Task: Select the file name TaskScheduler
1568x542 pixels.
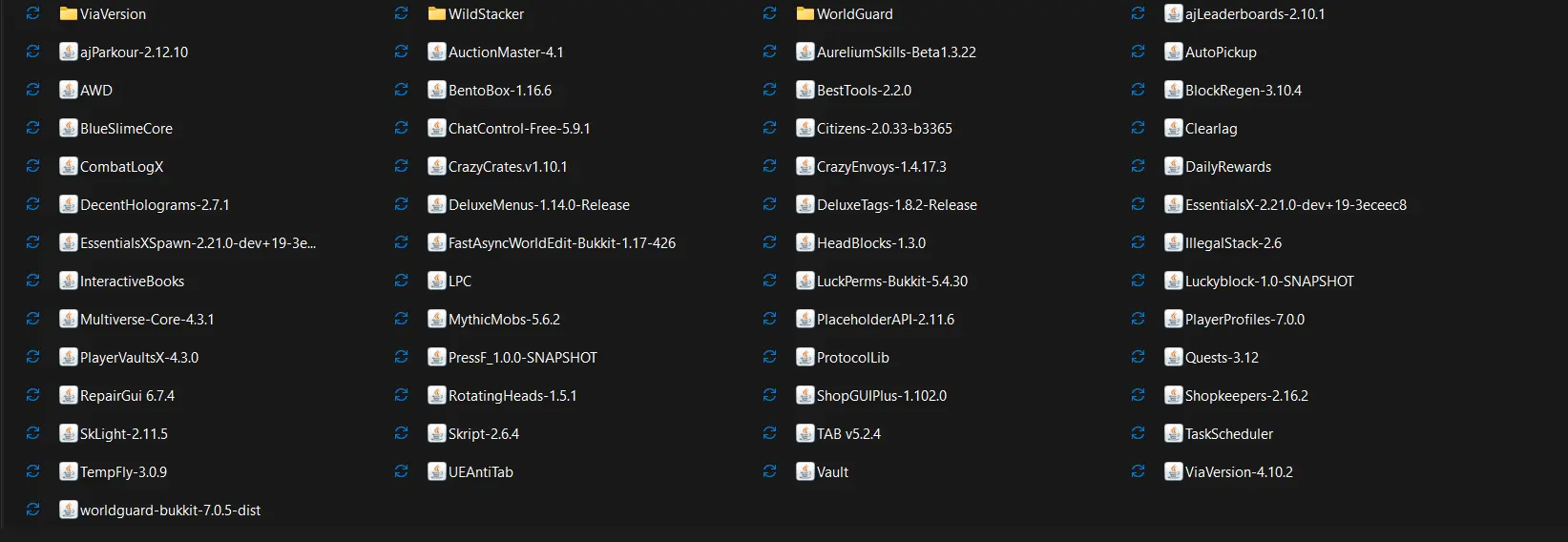Action: coord(1229,434)
